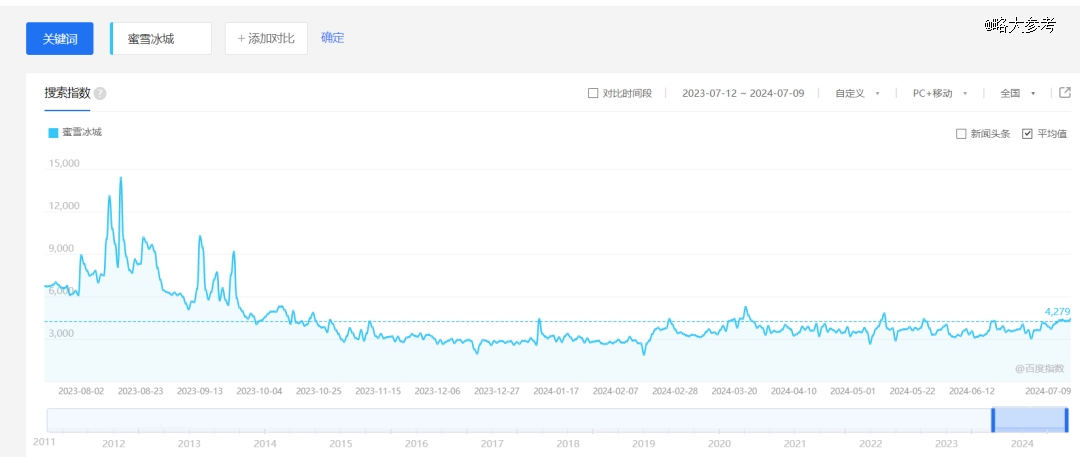Image resolution: width=1080 pixels, height=457 pixels.
Task: Uncheck the 平均值 checkbox
Action: (x=1027, y=134)
